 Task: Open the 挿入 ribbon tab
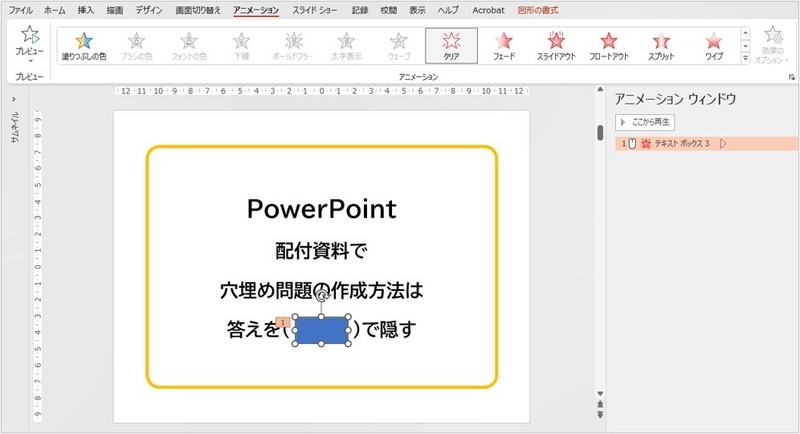click(85, 10)
